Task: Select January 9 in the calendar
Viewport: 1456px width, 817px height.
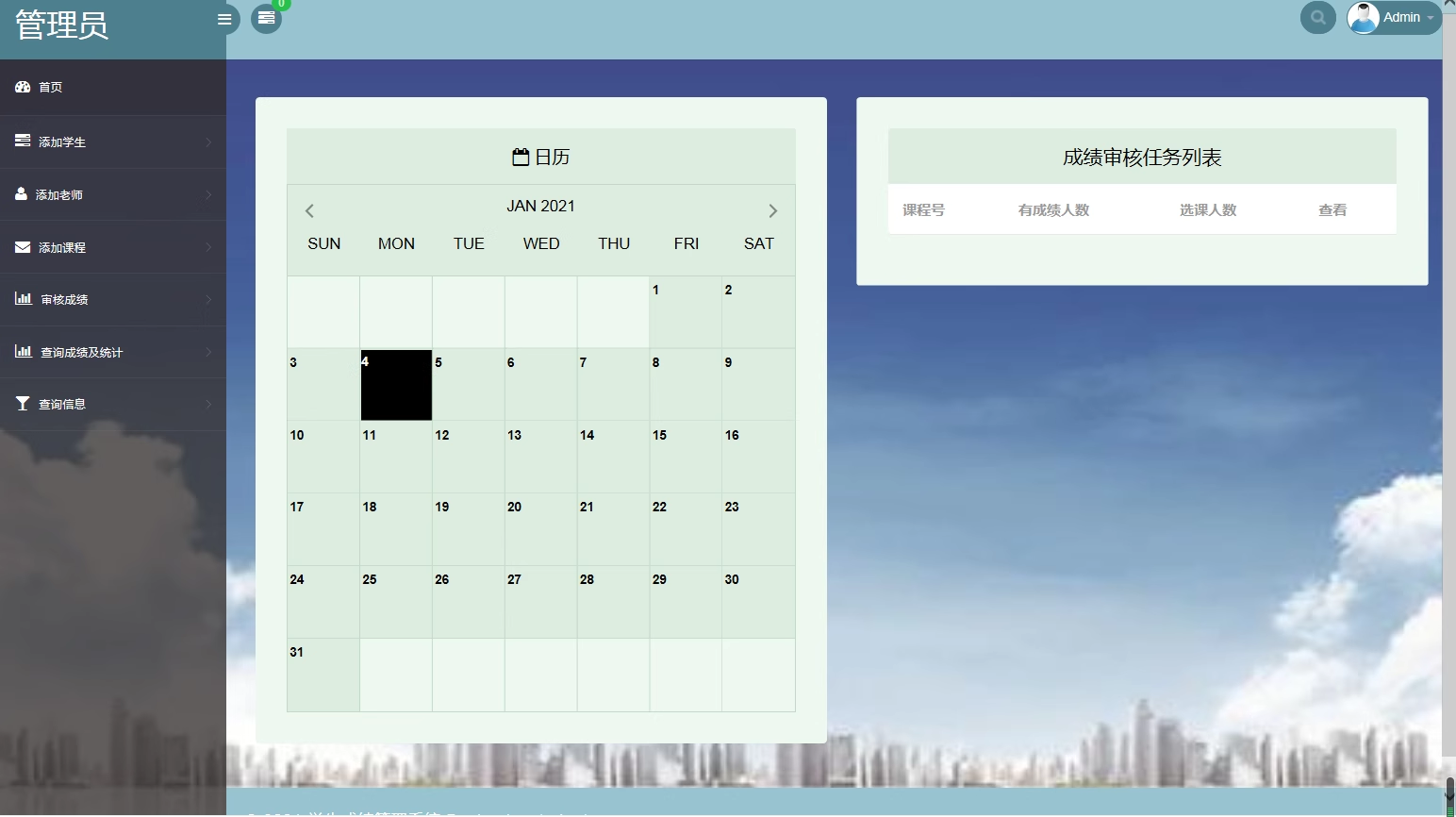Action: (758, 385)
